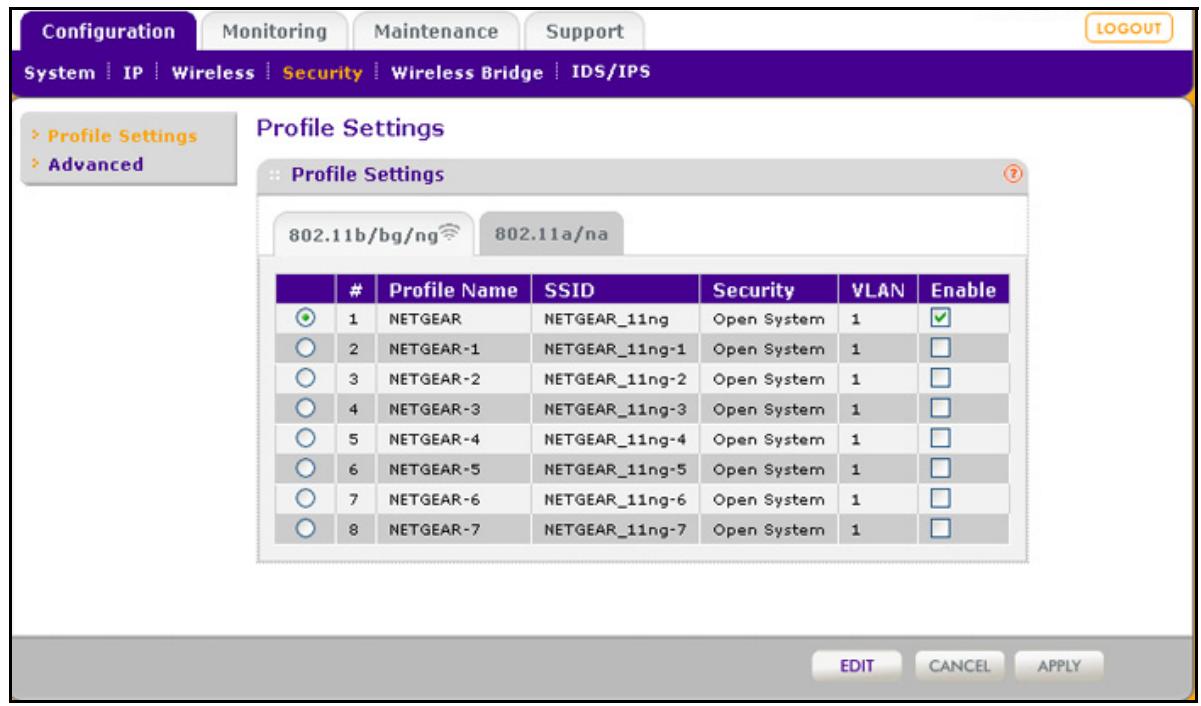Select radio button for NETGEAR-4 profile
The width and height of the screenshot is (1201, 706).
pos(308,437)
